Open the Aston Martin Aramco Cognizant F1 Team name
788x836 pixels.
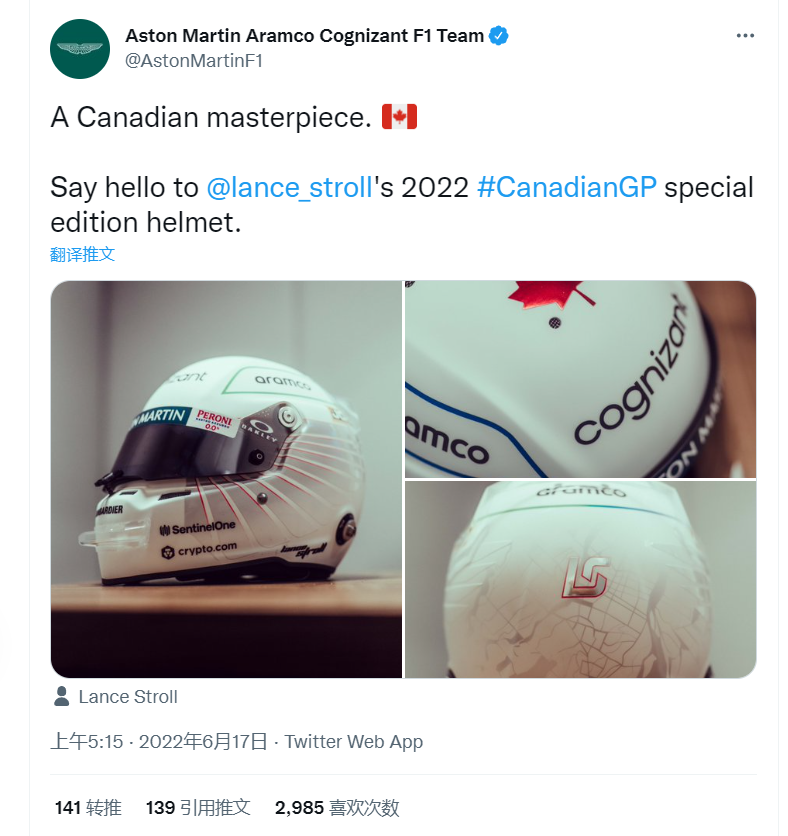tap(304, 36)
